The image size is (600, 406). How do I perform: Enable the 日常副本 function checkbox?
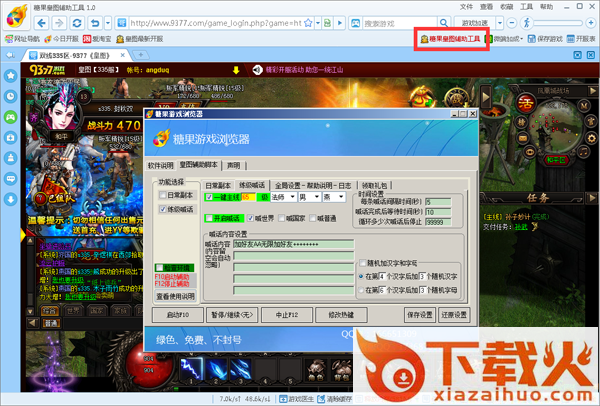[x=163, y=195]
